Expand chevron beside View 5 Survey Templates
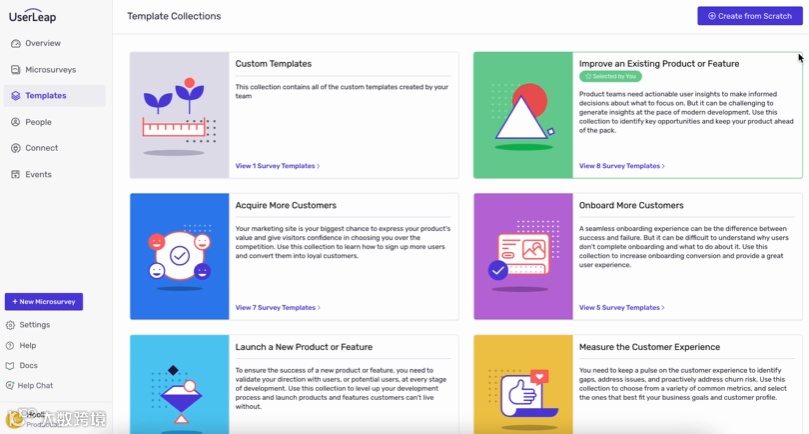Viewport: 809px width, 434px height. click(x=663, y=308)
